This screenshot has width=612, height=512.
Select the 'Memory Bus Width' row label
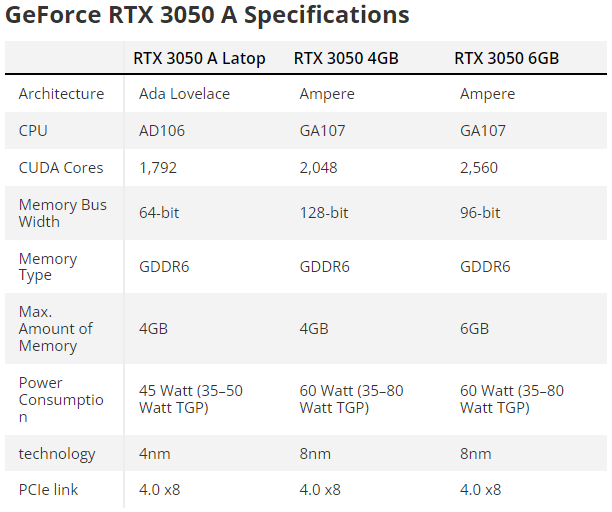pyautogui.click(x=63, y=213)
